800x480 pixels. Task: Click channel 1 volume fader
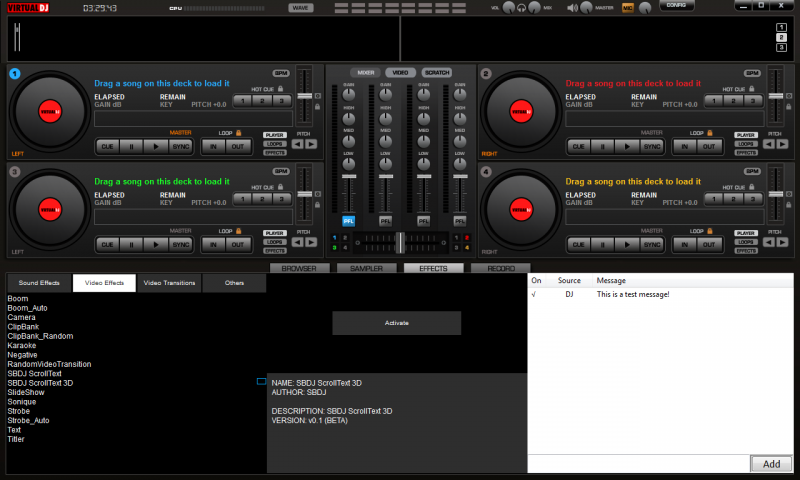(349, 176)
